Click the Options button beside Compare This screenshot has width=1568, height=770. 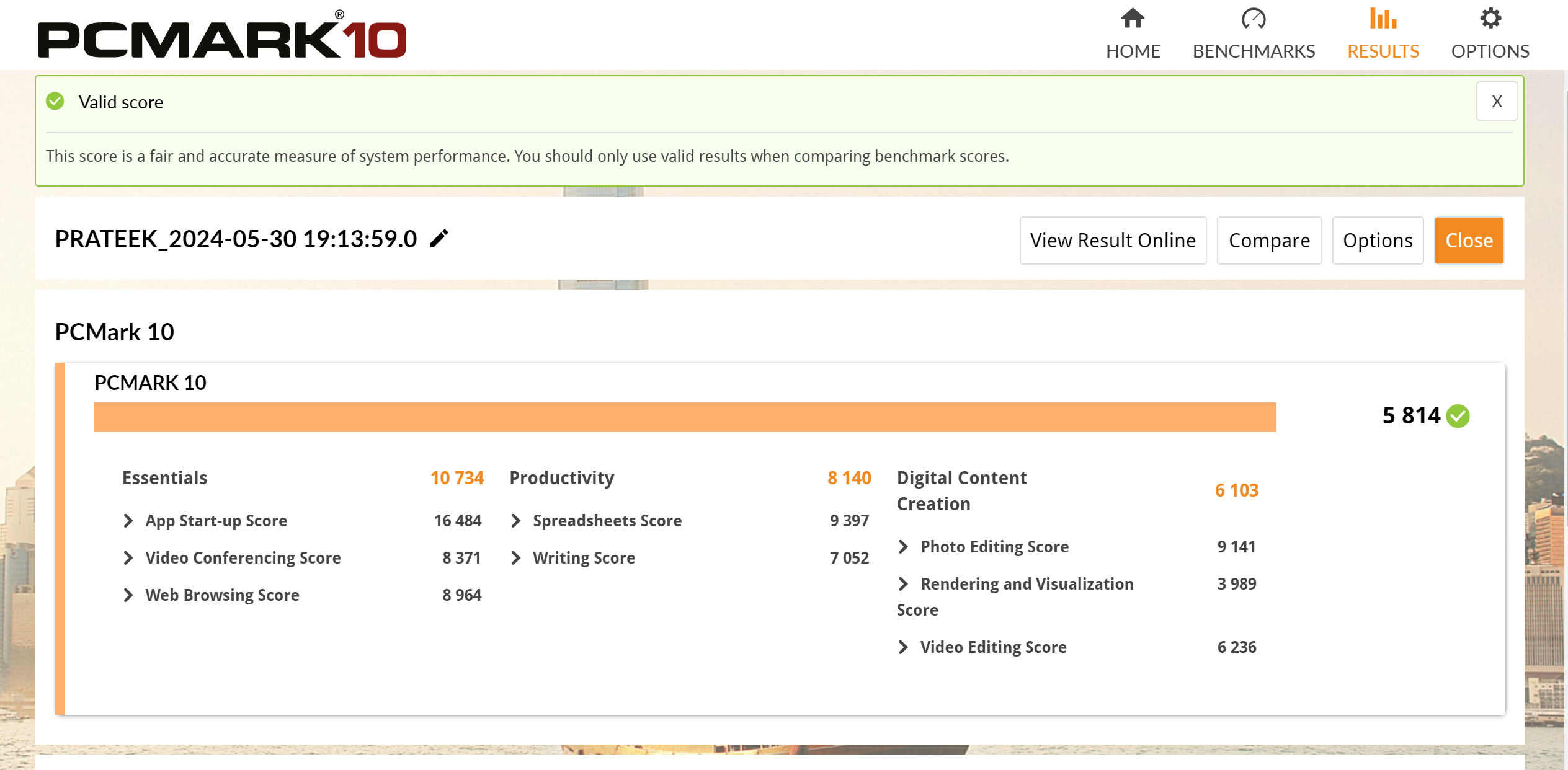(x=1378, y=241)
